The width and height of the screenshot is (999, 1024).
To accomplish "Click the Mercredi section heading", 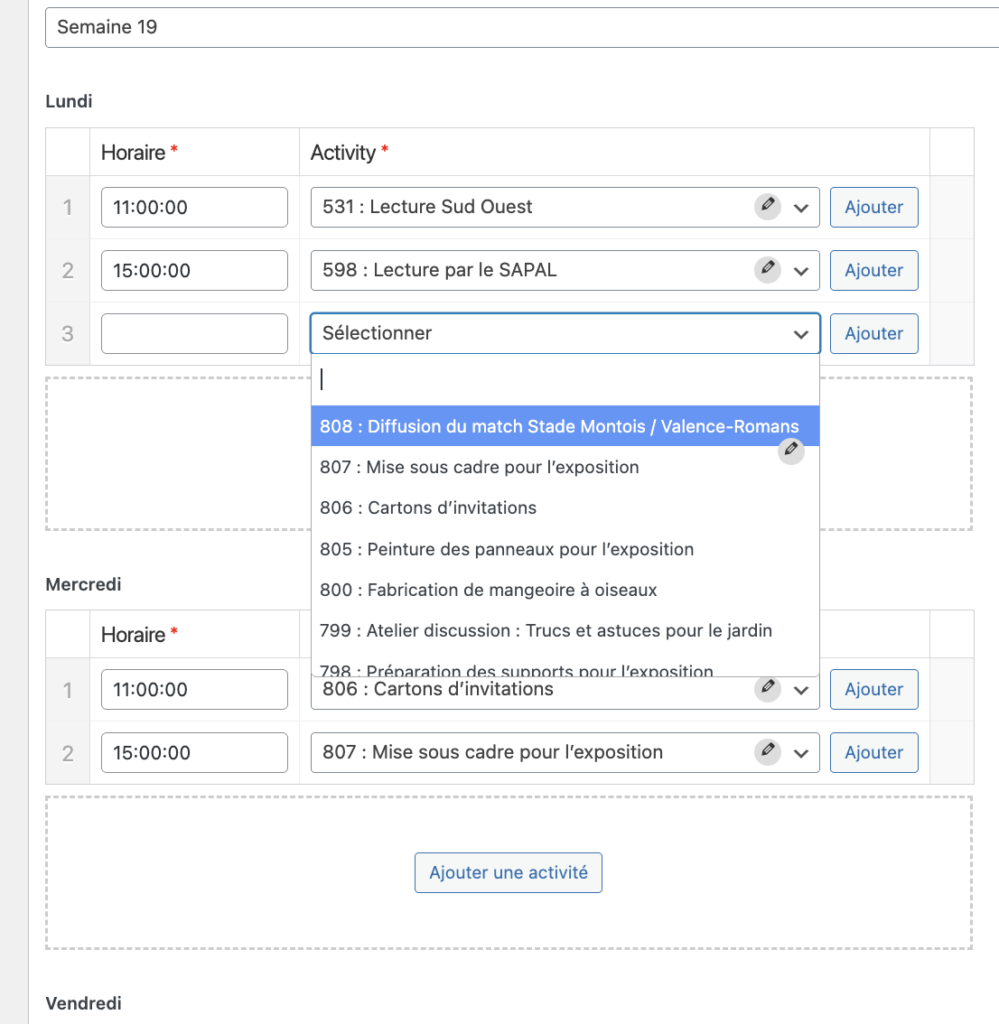I will click(x=83, y=584).
